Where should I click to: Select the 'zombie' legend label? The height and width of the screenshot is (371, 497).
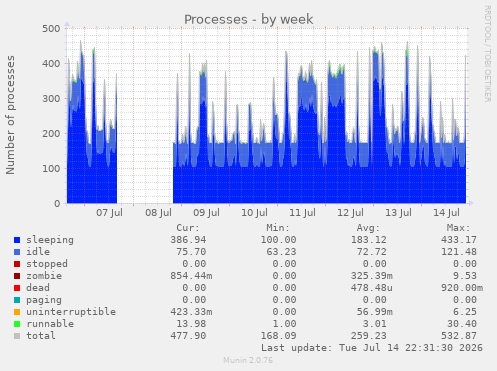click(x=44, y=276)
